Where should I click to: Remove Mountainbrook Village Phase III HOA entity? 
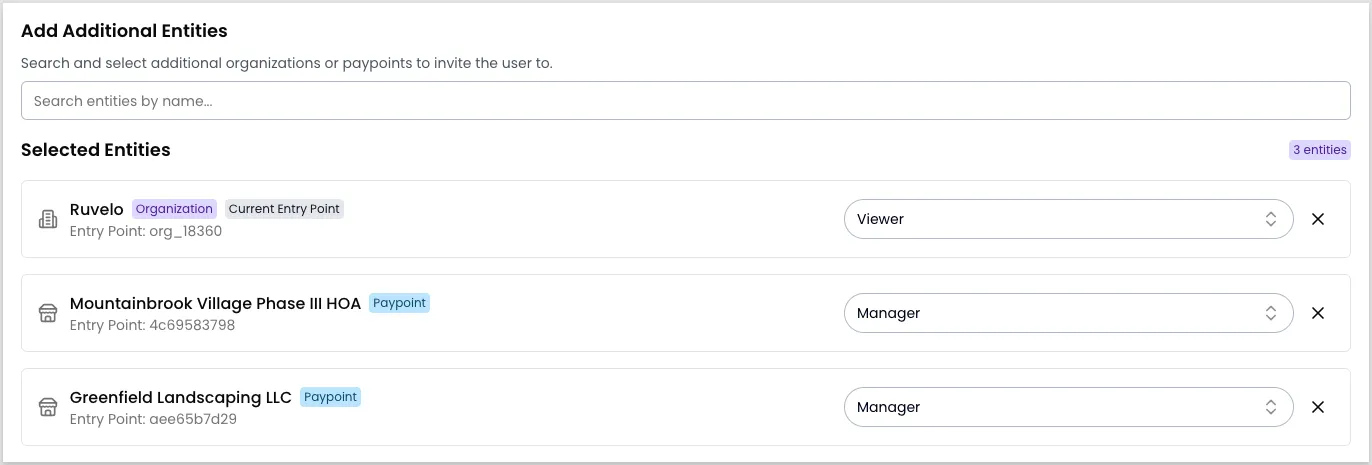[x=1318, y=313]
